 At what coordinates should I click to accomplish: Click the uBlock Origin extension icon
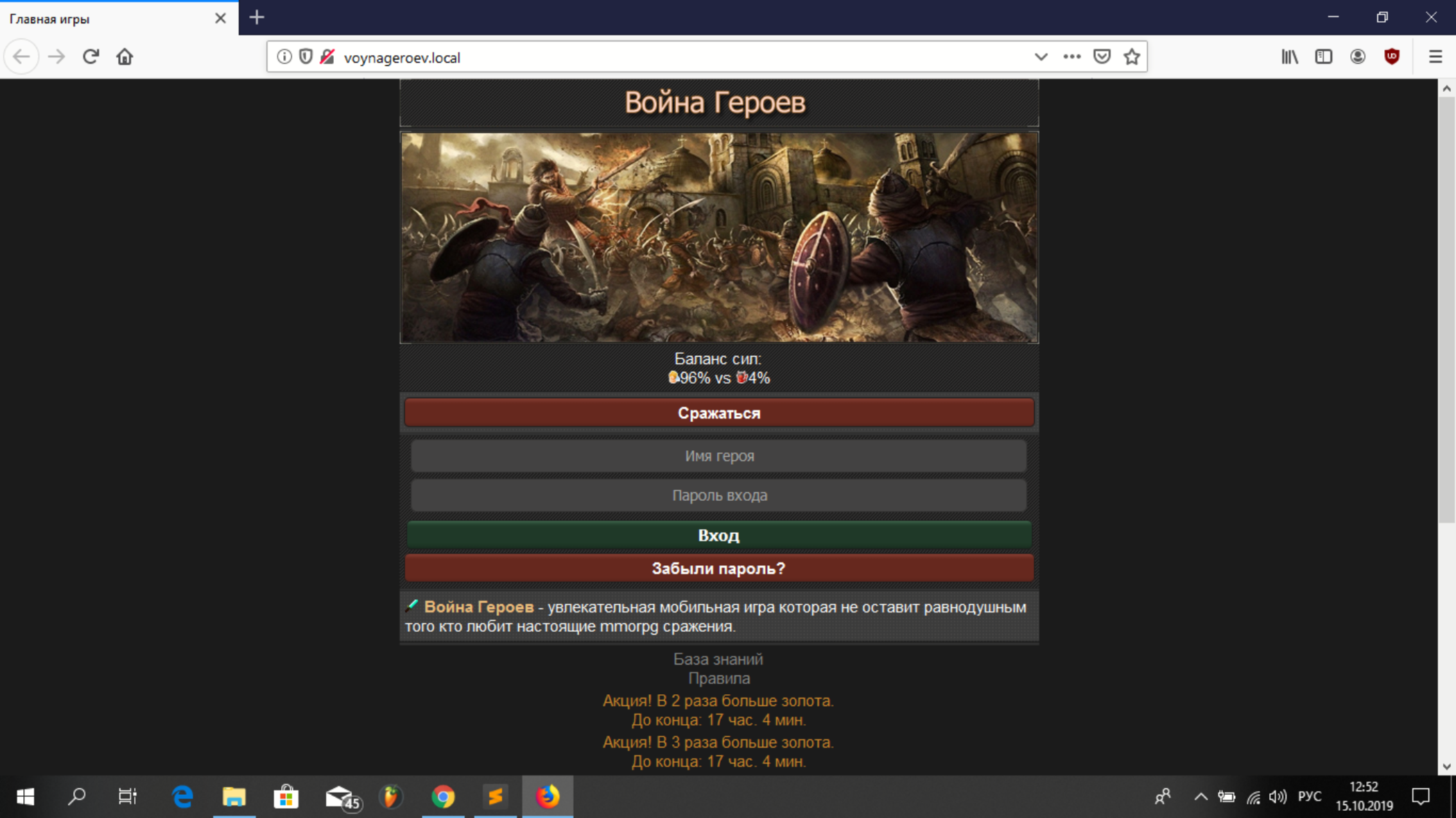(1392, 57)
